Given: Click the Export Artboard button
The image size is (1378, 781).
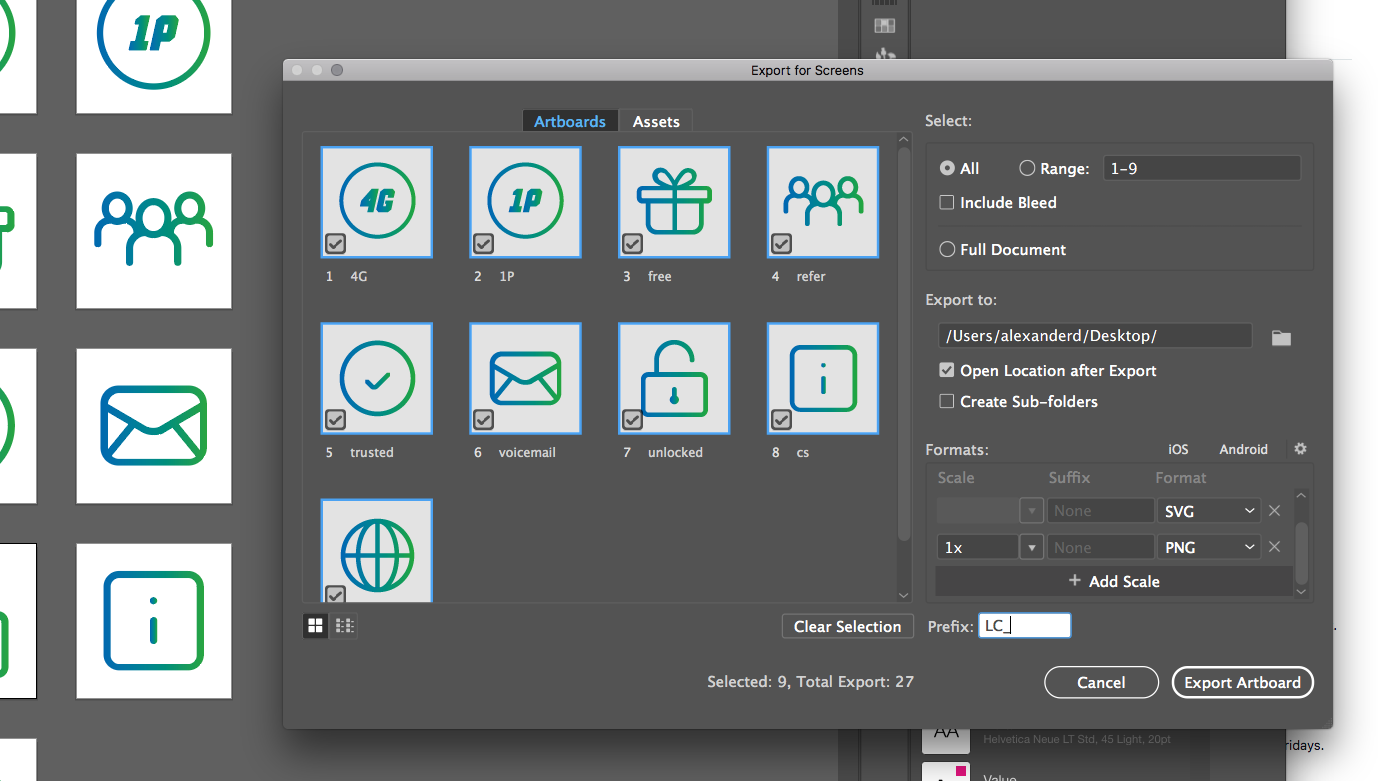Looking at the screenshot, I should pos(1242,682).
